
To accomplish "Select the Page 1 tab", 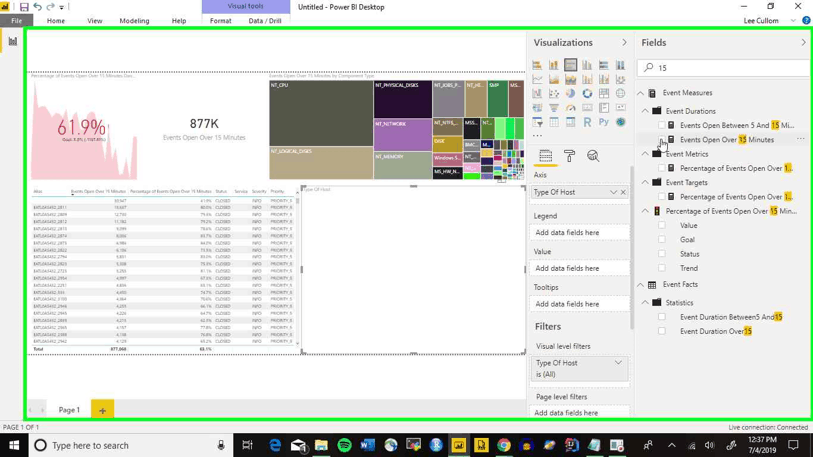I will click(69, 410).
